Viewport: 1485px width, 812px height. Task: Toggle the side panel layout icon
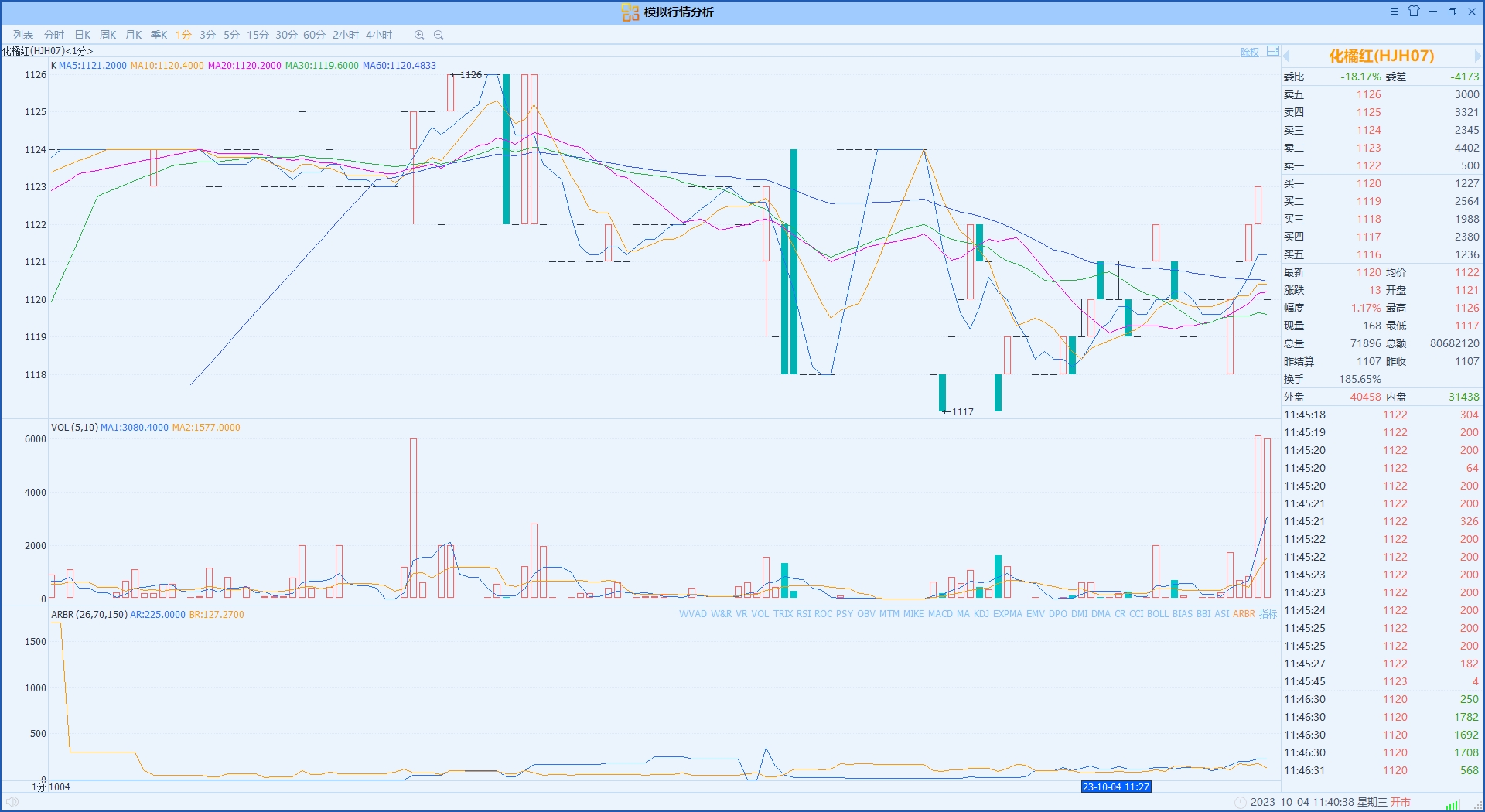(x=1273, y=52)
